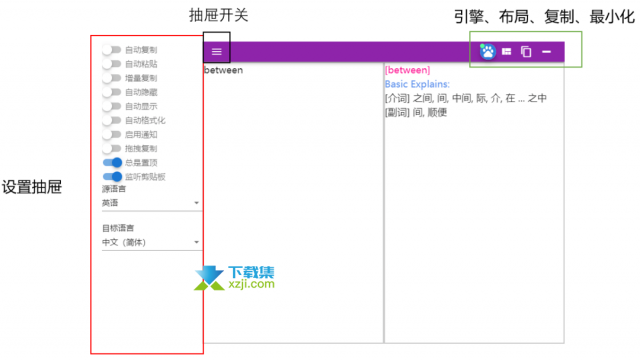Click the [介词] definition line

pyautogui.click(x=465, y=98)
